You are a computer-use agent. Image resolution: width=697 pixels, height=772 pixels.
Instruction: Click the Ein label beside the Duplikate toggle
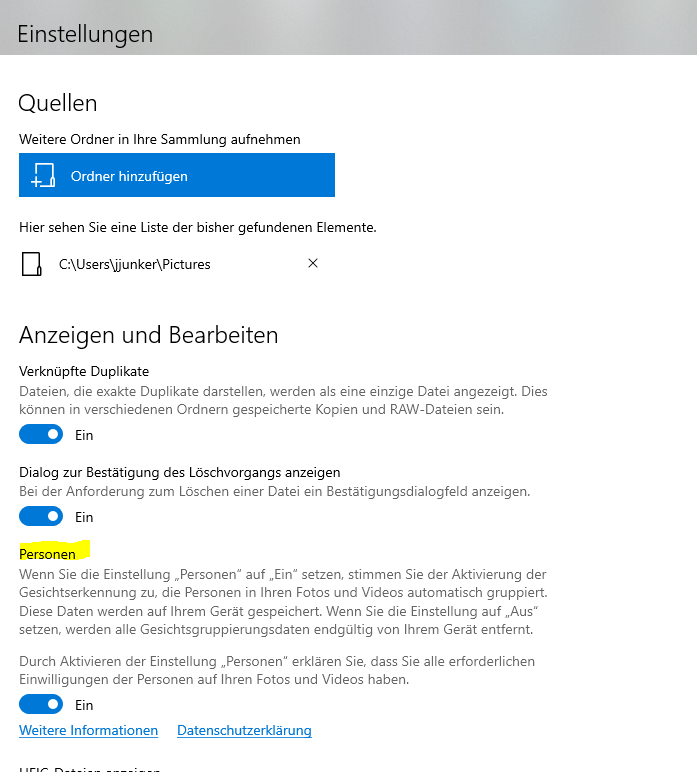click(84, 435)
